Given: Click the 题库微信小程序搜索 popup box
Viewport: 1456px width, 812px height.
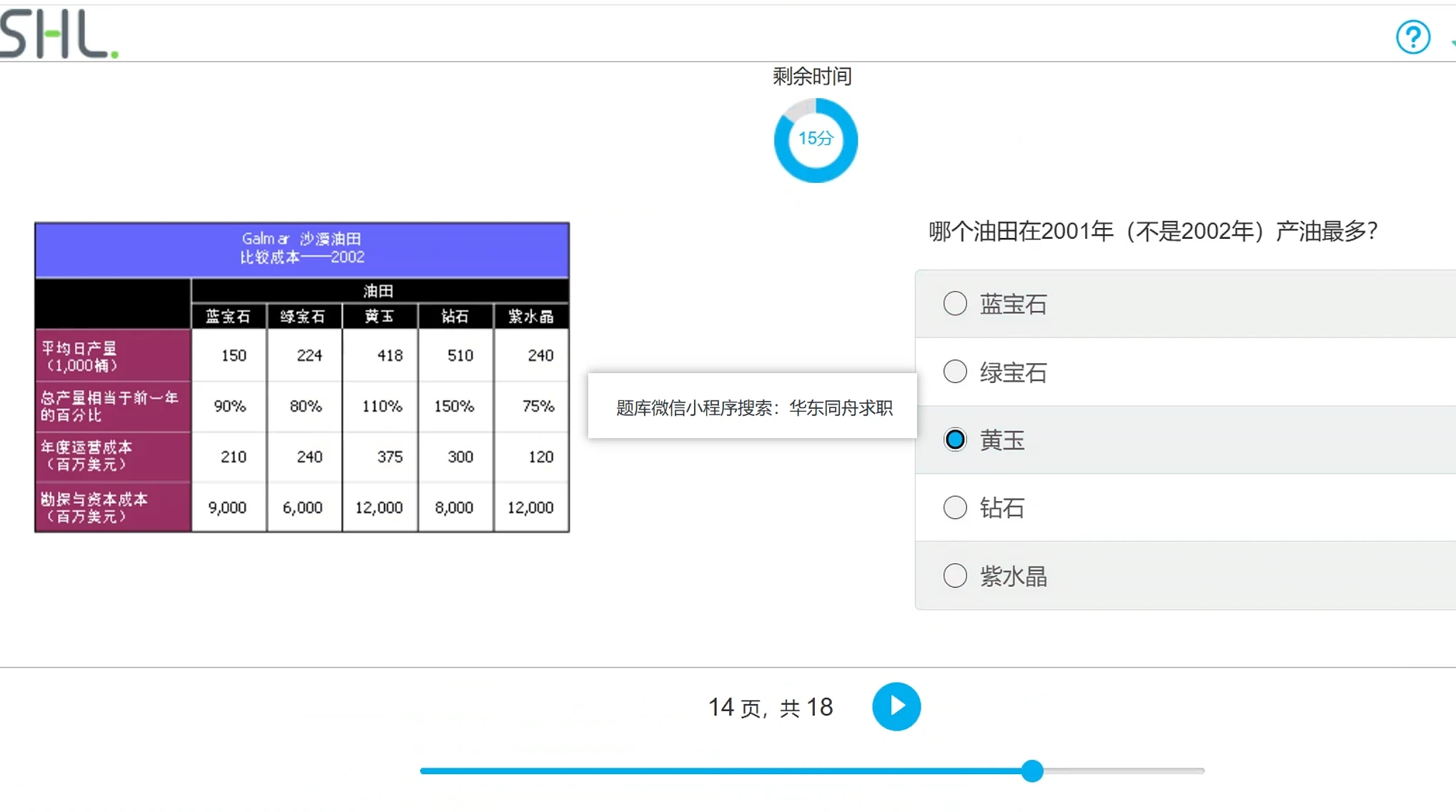Looking at the screenshot, I should tap(753, 407).
